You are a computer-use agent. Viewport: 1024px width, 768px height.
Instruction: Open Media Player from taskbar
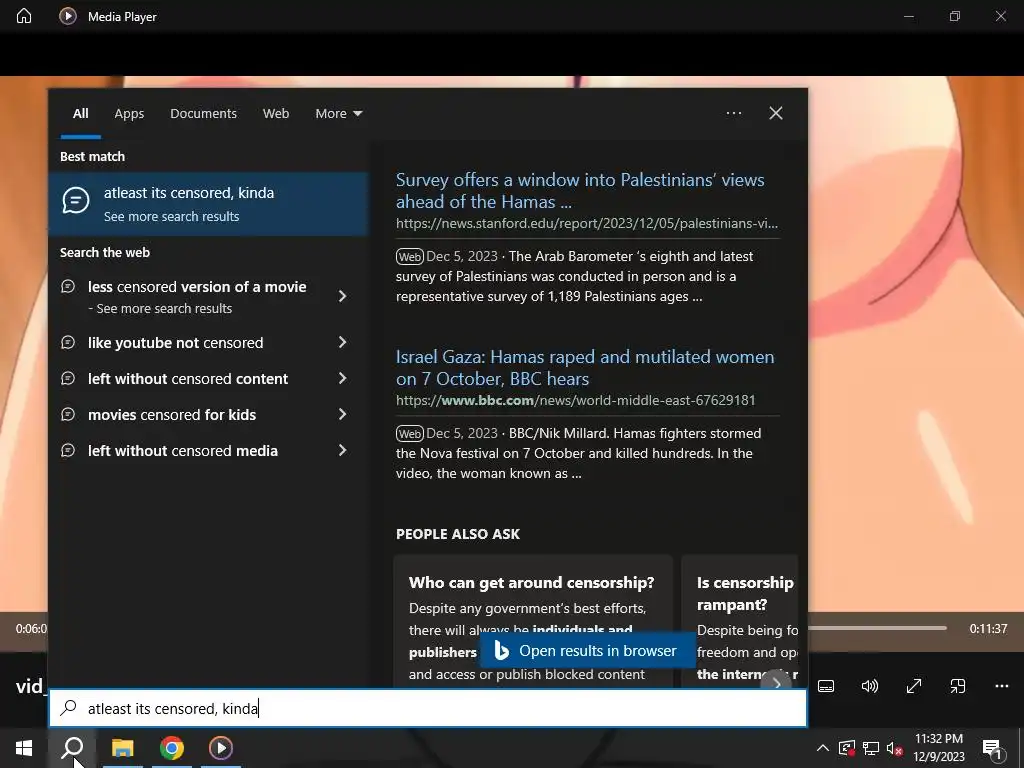(x=221, y=748)
